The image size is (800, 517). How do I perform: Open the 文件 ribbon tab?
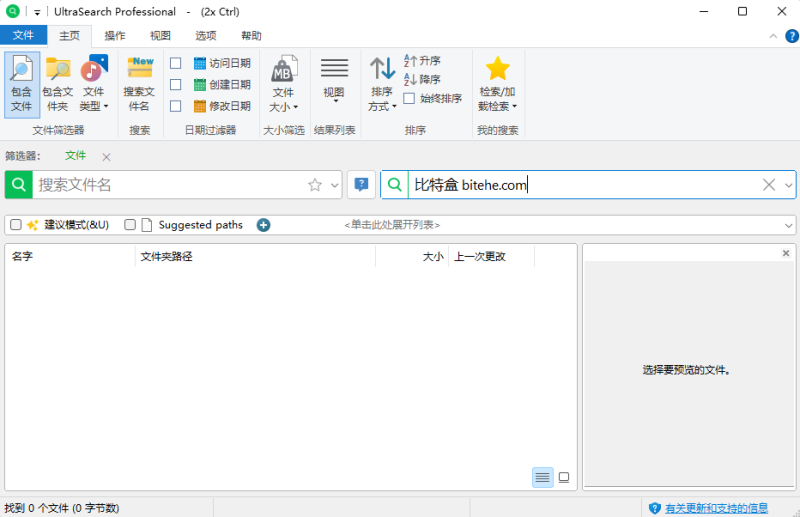click(23, 35)
